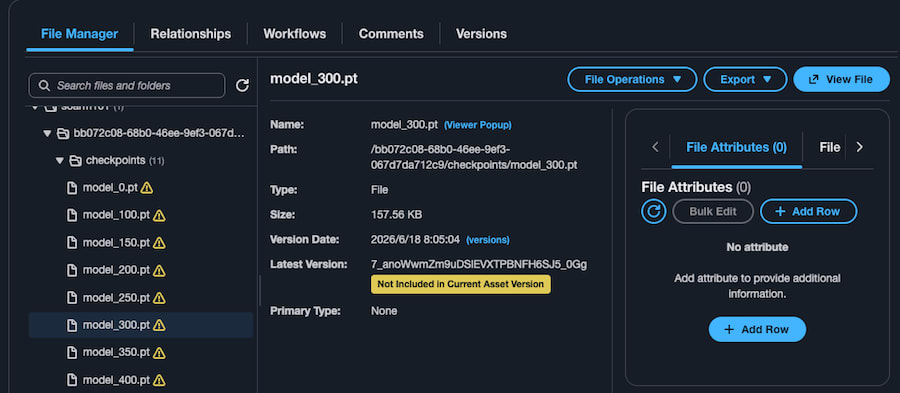Open the File Operations dropdown

632,79
